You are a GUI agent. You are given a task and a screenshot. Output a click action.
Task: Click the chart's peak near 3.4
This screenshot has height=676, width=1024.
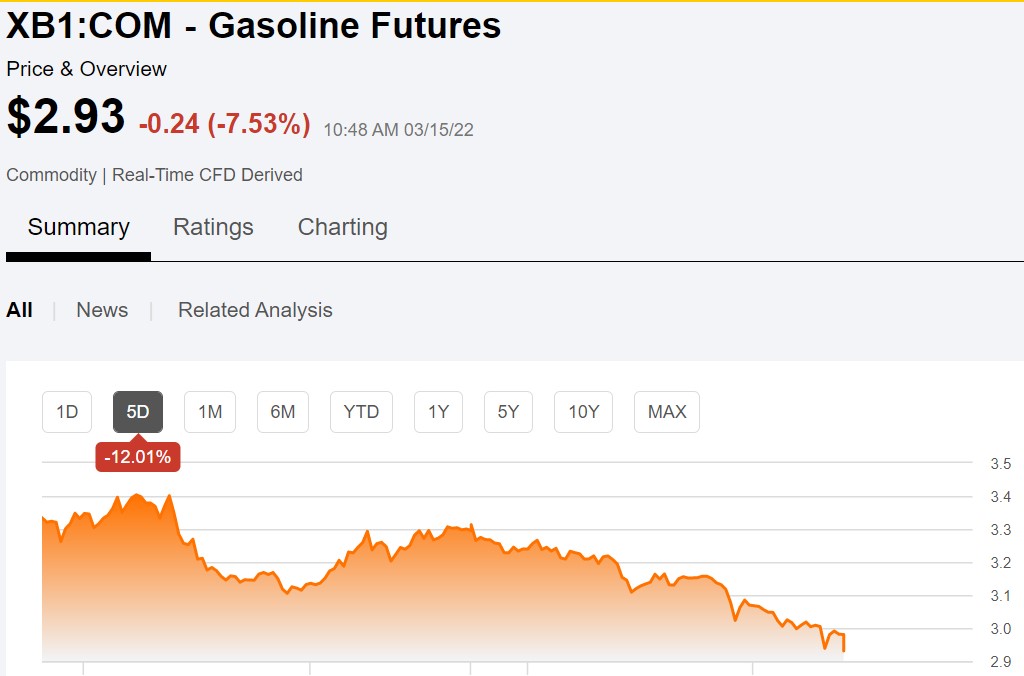click(x=136, y=495)
